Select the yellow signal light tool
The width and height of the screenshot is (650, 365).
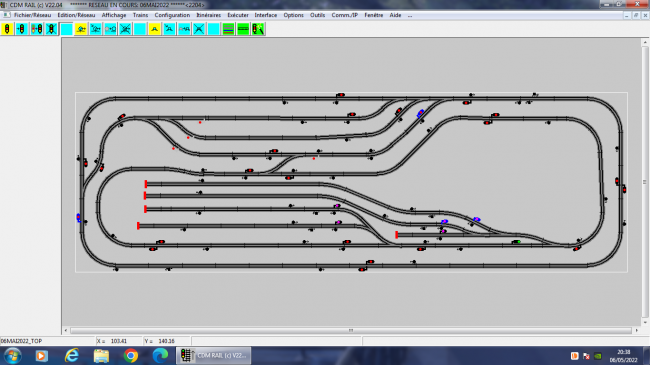(7, 29)
